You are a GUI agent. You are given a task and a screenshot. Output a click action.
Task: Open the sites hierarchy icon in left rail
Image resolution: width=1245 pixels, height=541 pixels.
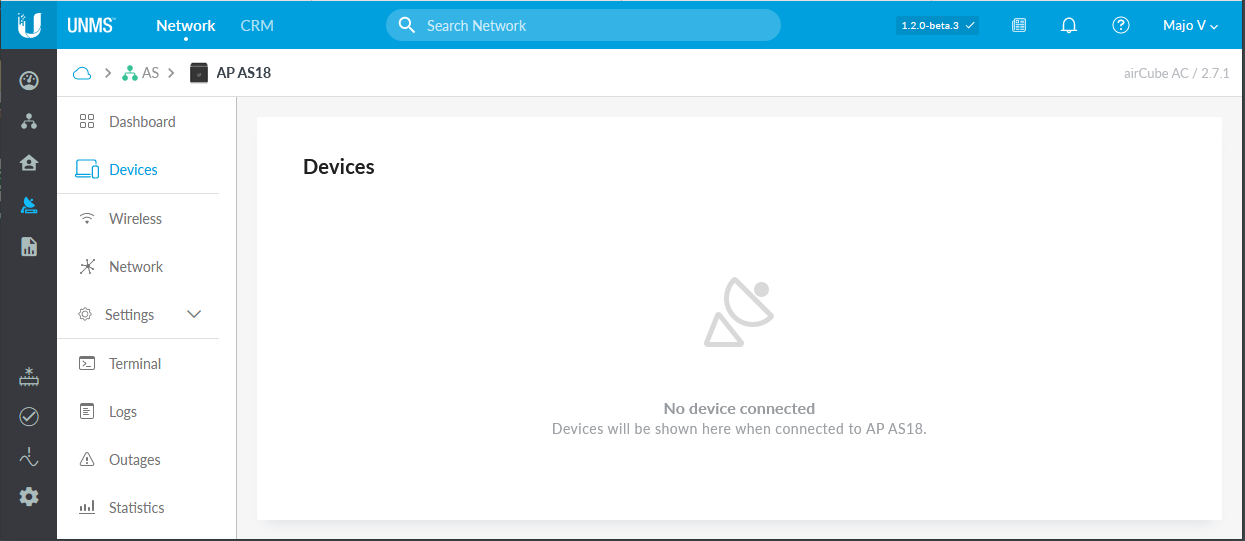click(x=29, y=121)
